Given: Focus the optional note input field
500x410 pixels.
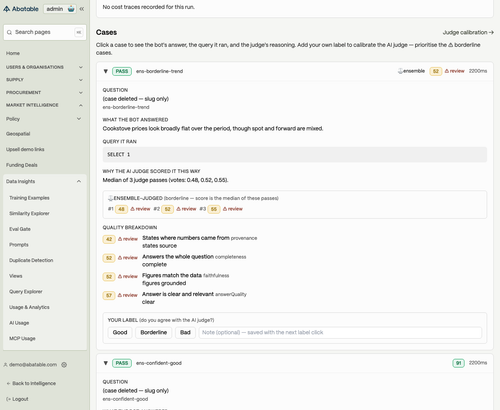Looking at the screenshot, I should pos(340,332).
